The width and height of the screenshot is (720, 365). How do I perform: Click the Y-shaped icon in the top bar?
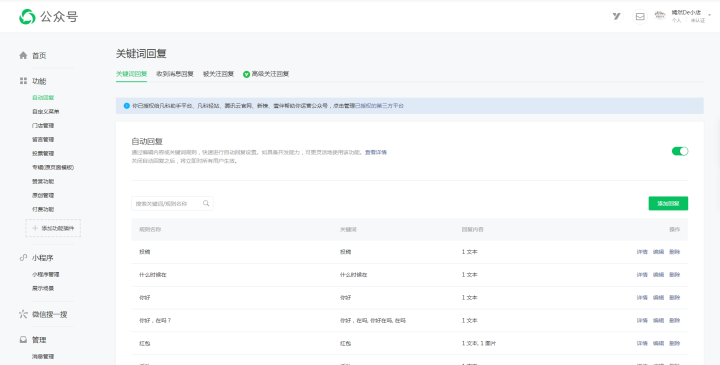click(616, 17)
